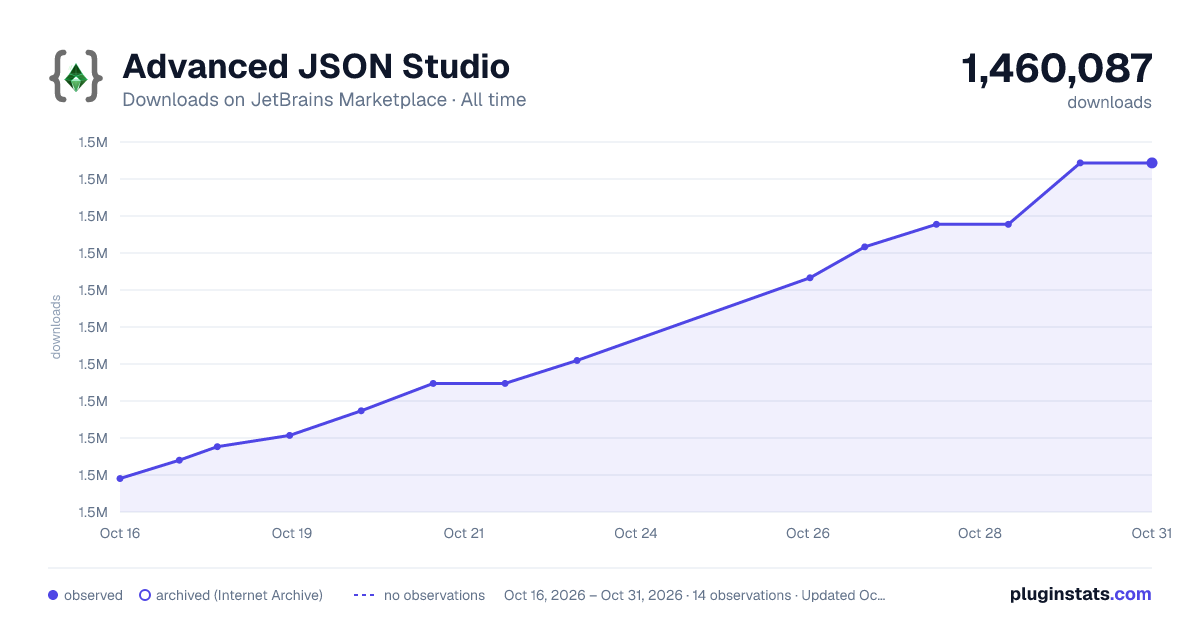Click the 1,460,087 total download count
The height and width of the screenshot is (630, 1200).
click(1057, 69)
